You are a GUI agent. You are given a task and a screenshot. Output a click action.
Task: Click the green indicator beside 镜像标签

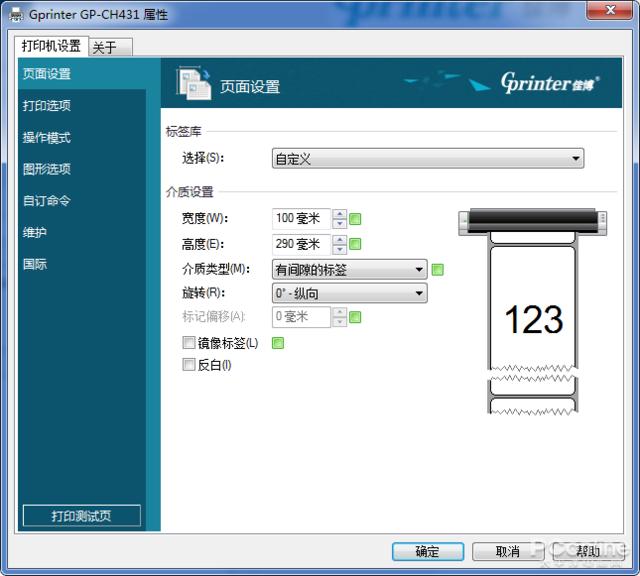tap(278, 343)
